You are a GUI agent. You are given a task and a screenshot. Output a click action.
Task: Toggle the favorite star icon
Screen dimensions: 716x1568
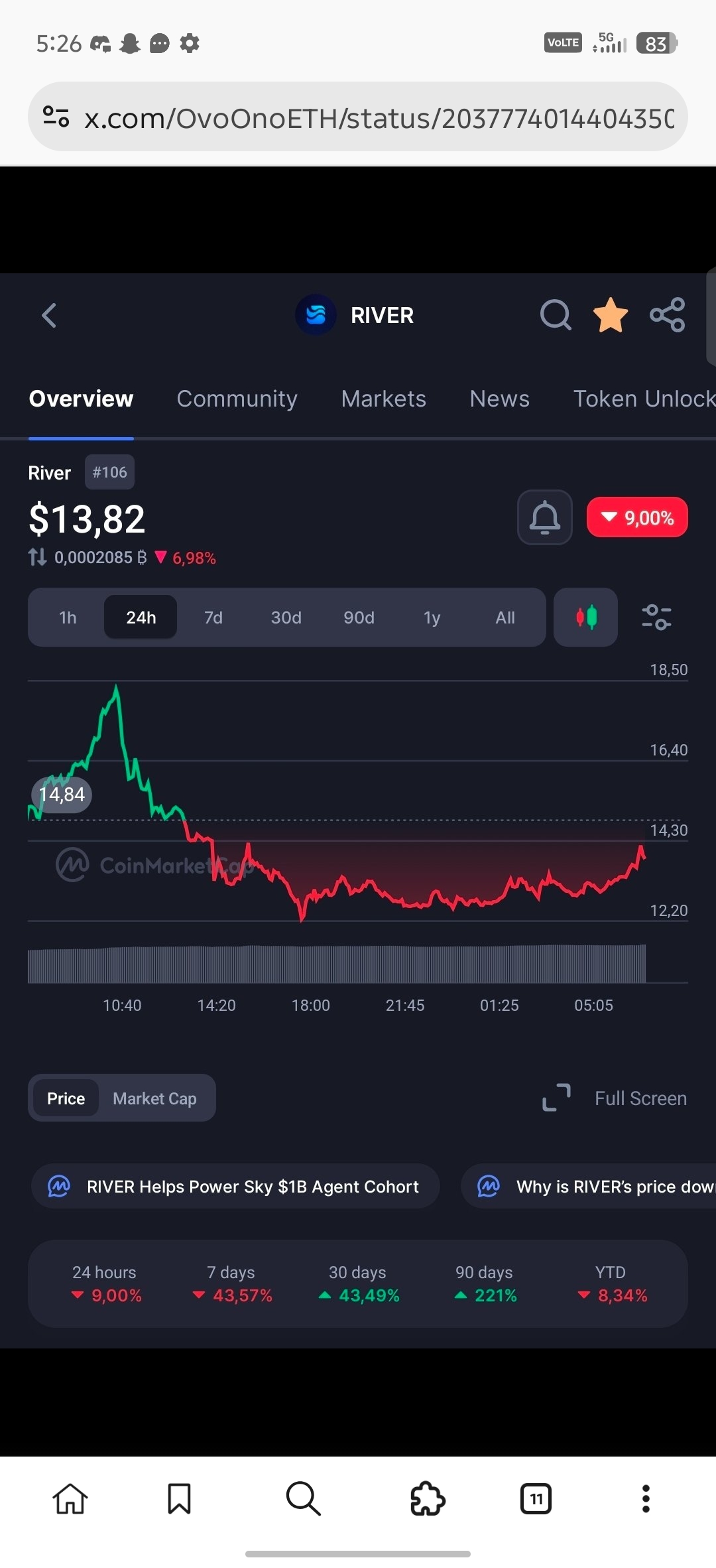point(610,315)
